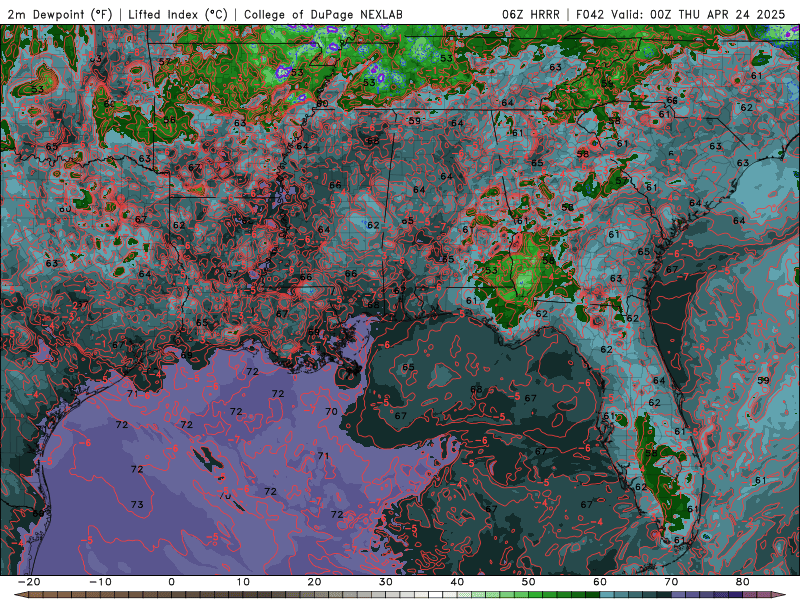
Task: Click the "2m Dewpoint (°F)" title text
Action: pyautogui.click(x=60, y=14)
